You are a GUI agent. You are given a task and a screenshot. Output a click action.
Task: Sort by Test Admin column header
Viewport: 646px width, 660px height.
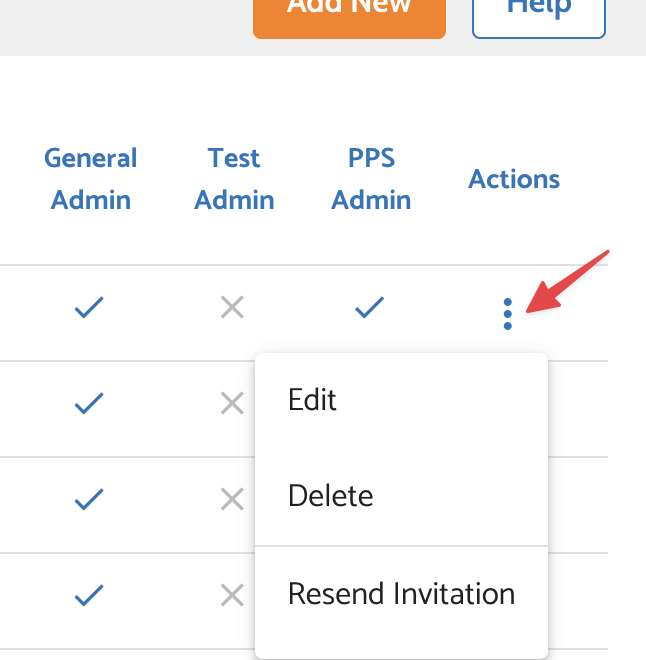(234, 179)
